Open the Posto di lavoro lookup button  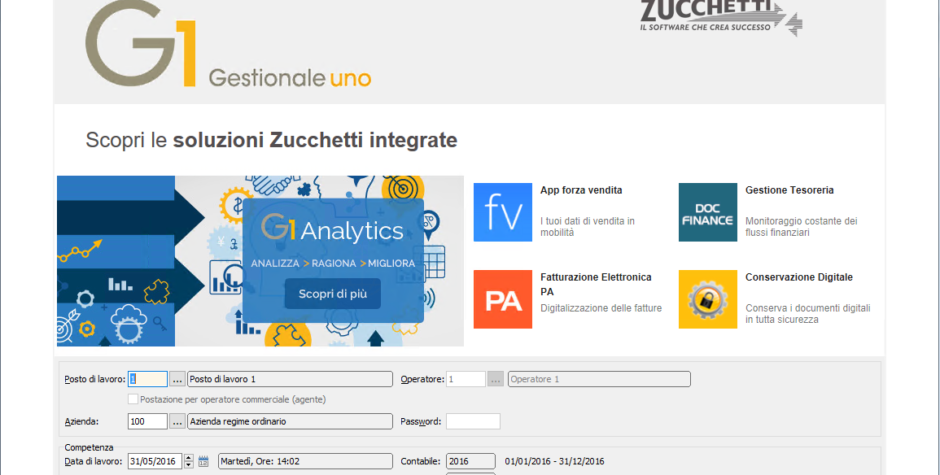(177, 379)
